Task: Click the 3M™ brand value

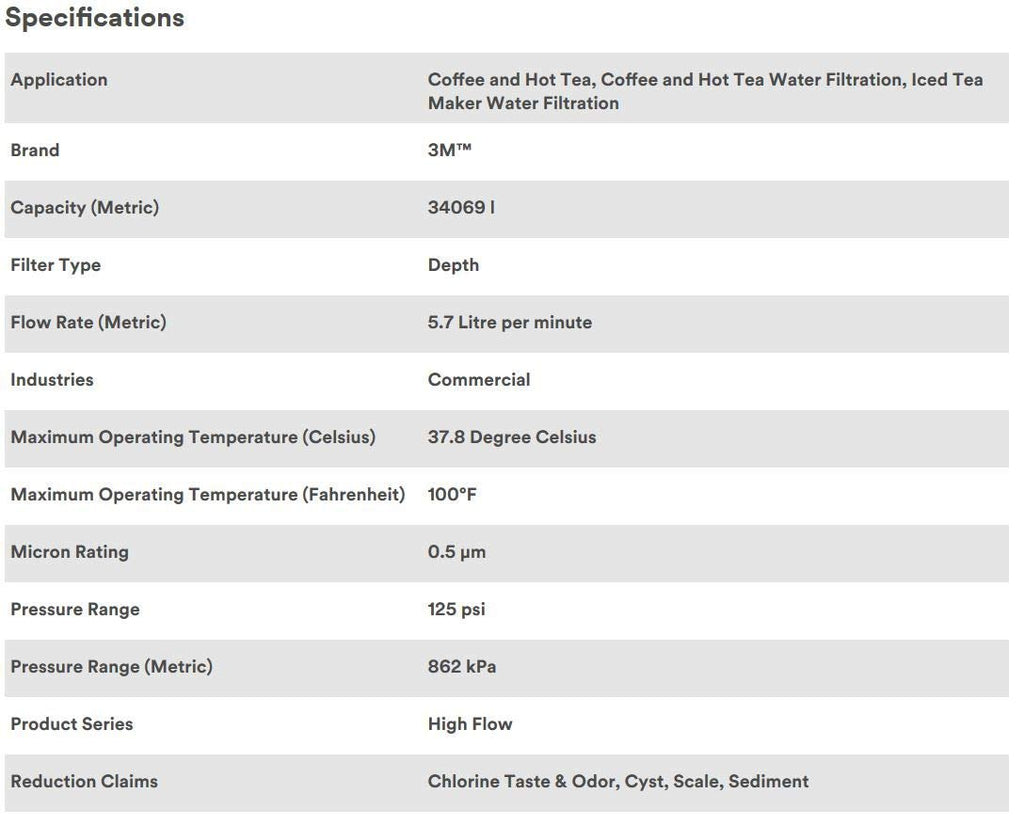Action: [449, 150]
